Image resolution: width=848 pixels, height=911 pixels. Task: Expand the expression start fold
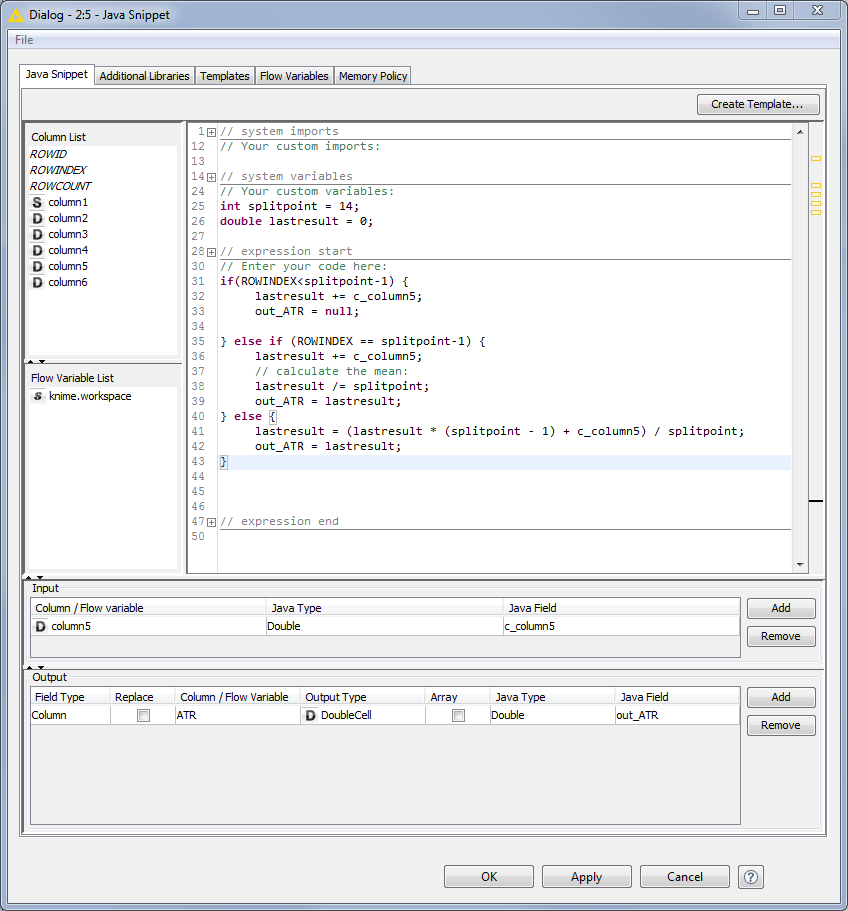(211, 252)
